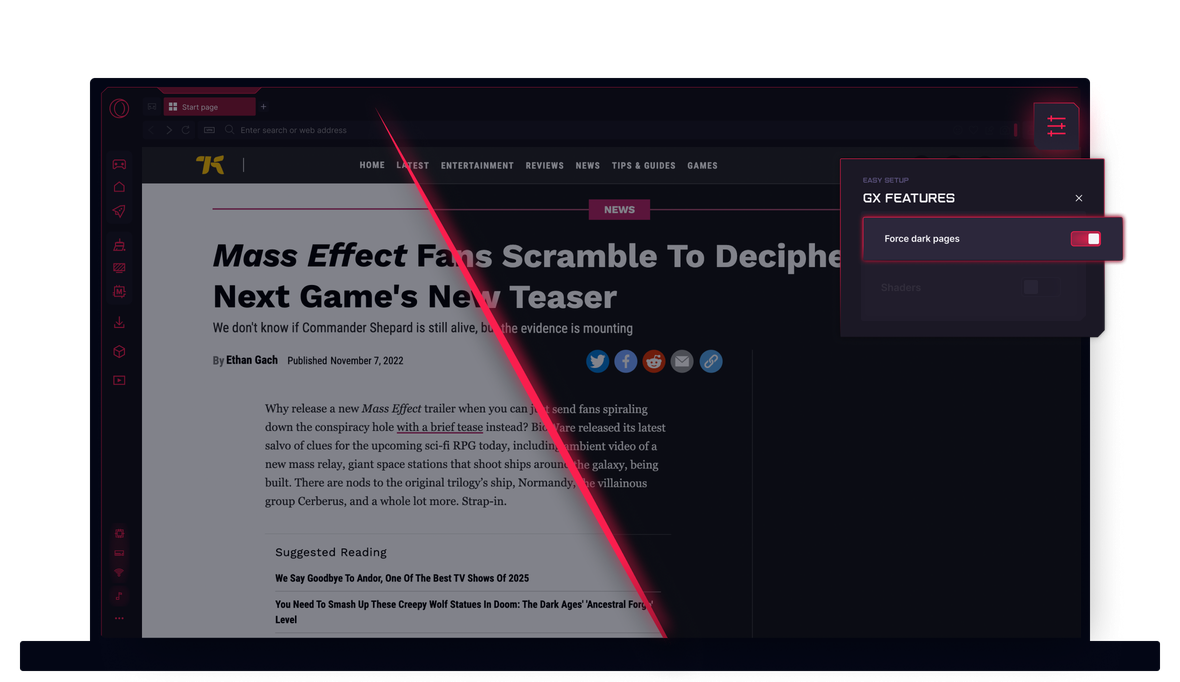This screenshot has width=1180, height=682.
Task: Open REVIEWS in Kotaku navigation
Action: pos(545,166)
